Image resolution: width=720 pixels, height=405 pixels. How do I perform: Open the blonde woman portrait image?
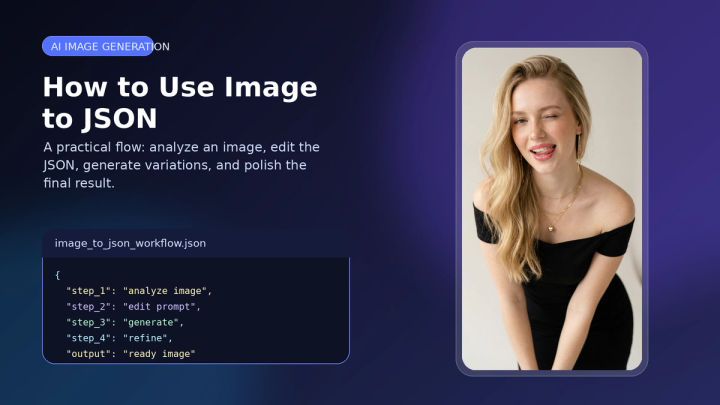tap(552, 209)
